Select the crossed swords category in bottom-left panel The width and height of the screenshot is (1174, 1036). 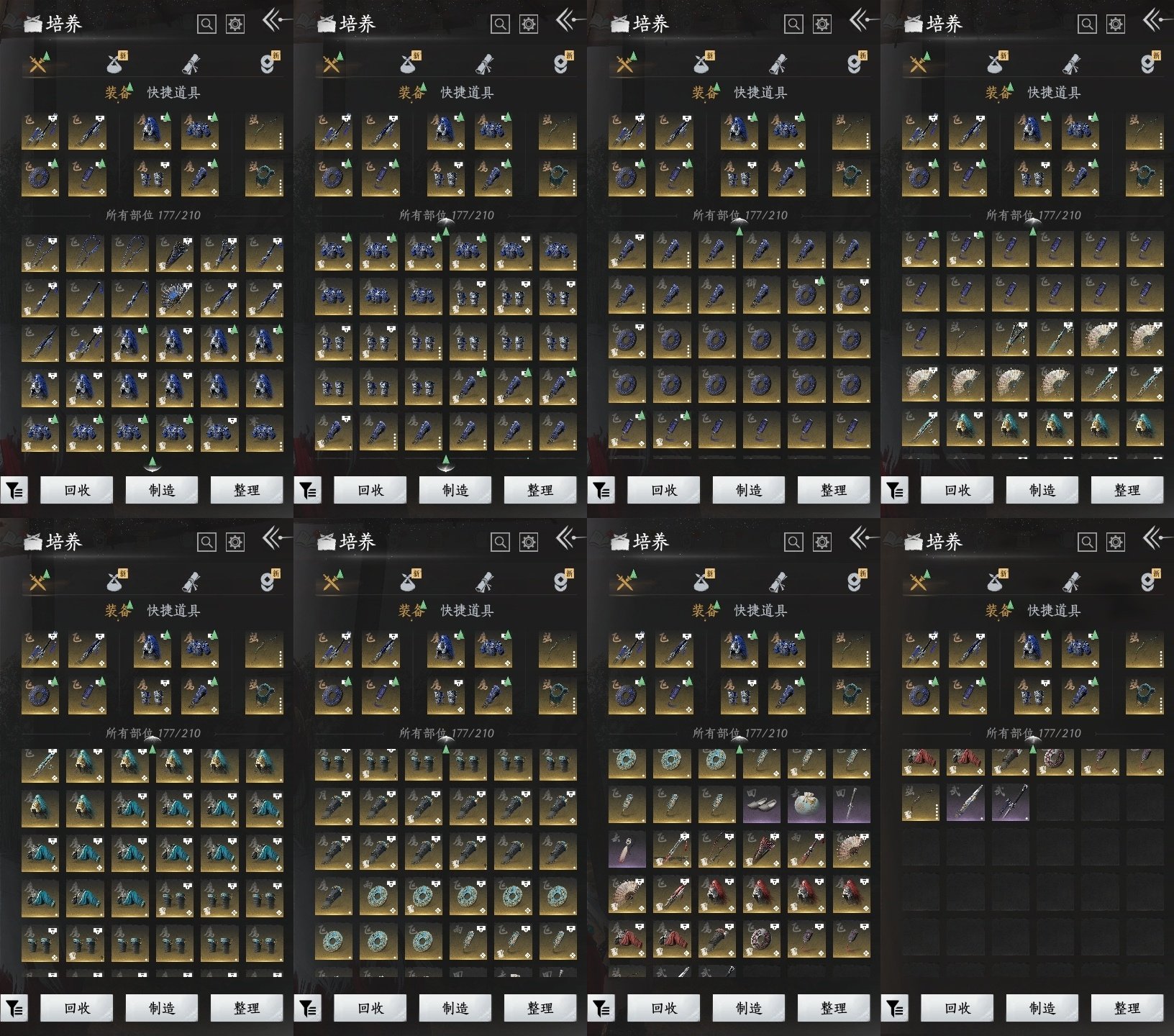click(38, 581)
